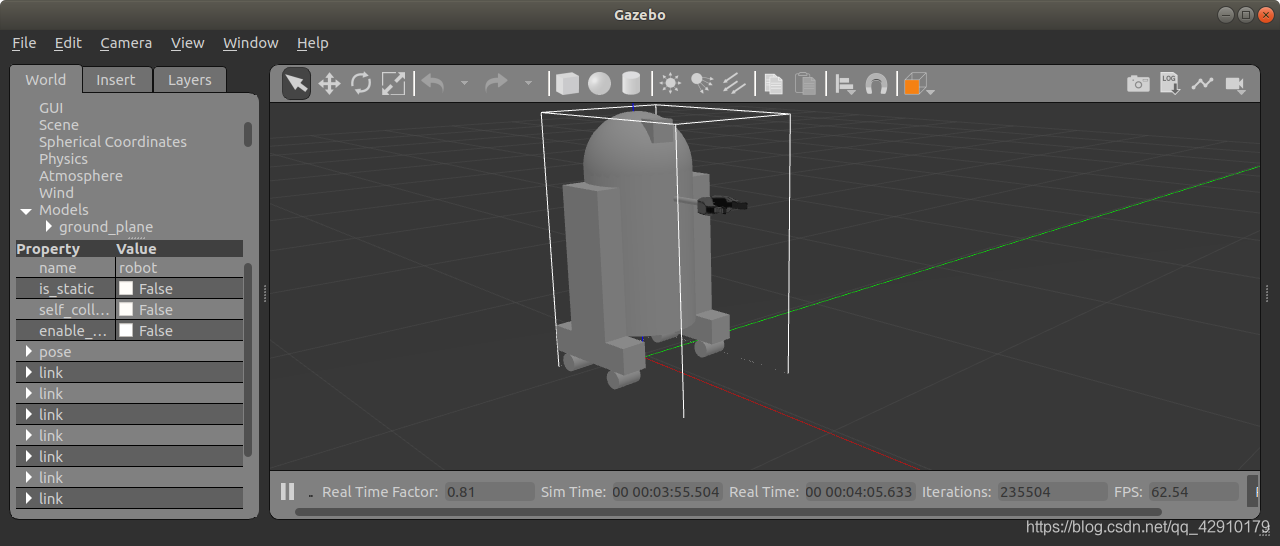This screenshot has height=546, width=1280.
Task: Expand the first link property
Action: [x=28, y=373]
